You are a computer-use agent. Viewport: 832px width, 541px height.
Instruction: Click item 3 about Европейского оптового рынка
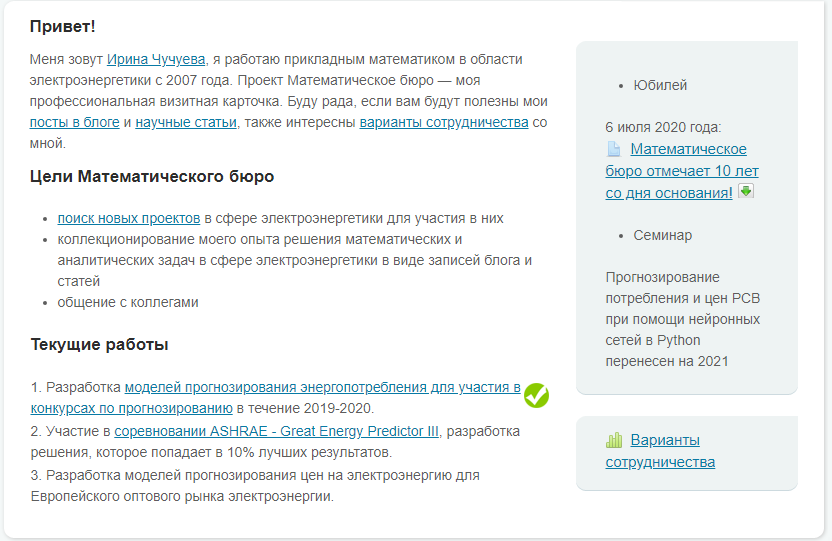tap(255, 486)
